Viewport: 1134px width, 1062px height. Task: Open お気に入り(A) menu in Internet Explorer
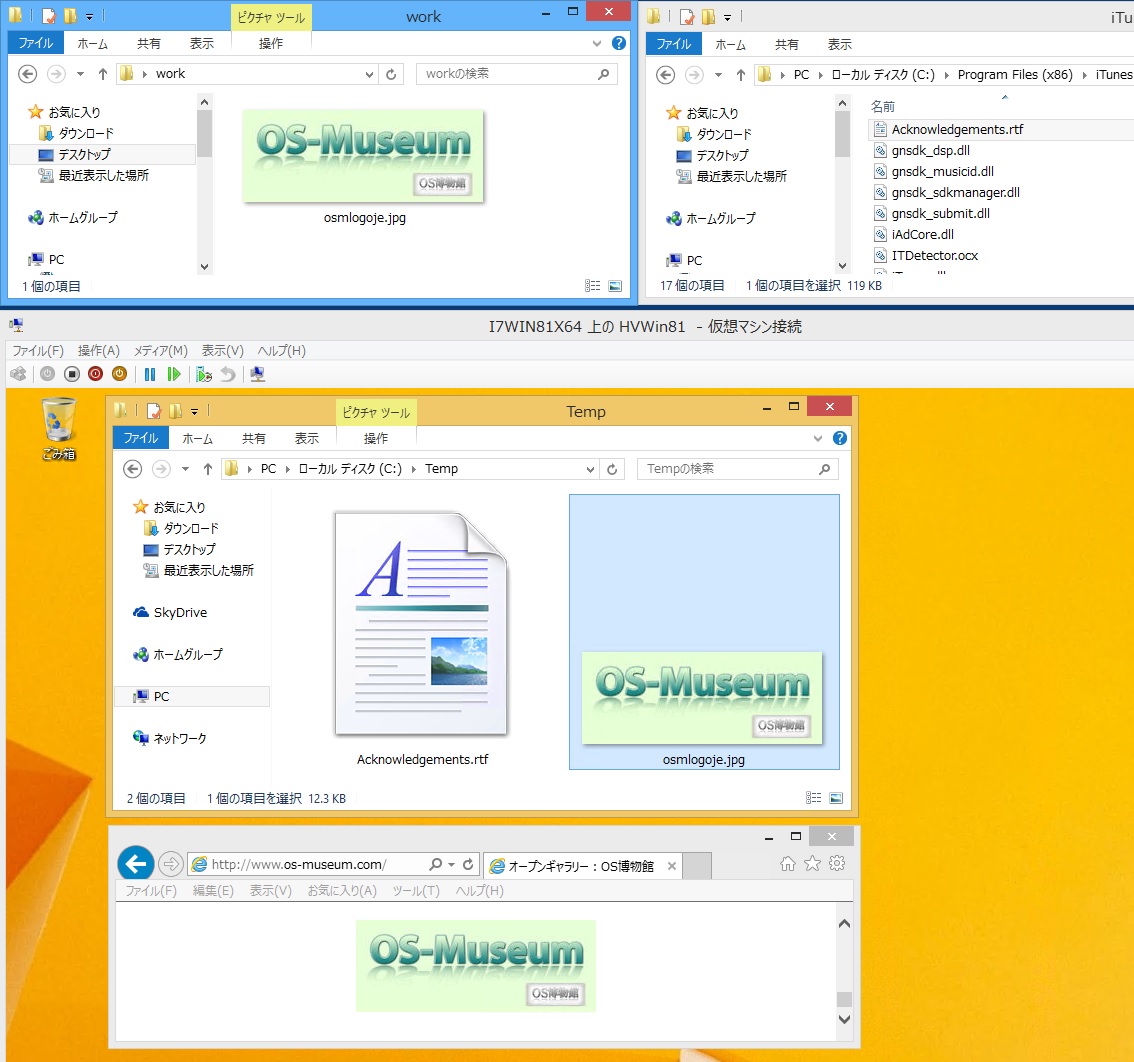342,891
